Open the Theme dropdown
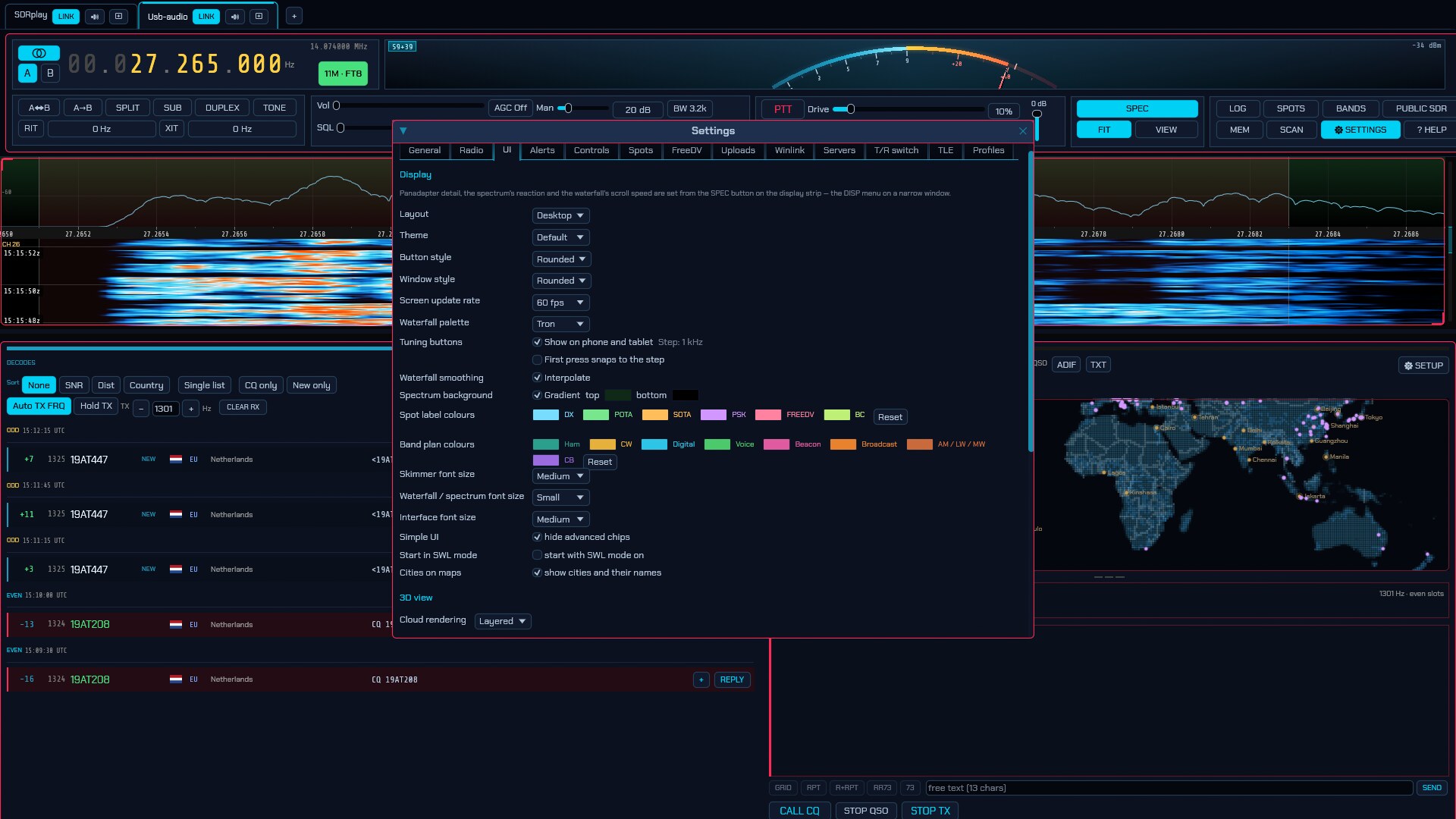This screenshot has height=819, width=1456. [560, 238]
